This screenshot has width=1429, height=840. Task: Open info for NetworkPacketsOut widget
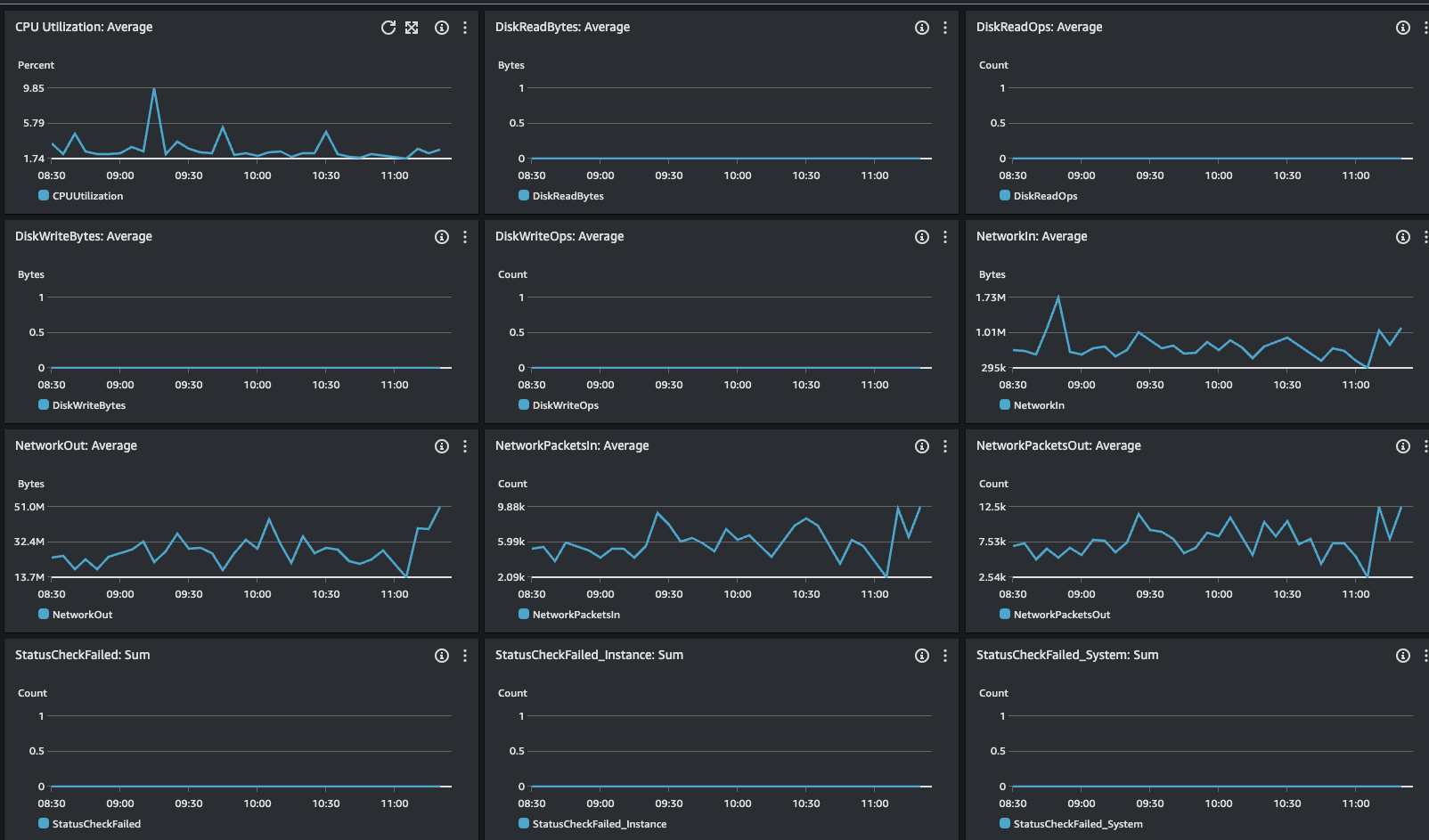click(x=1403, y=446)
